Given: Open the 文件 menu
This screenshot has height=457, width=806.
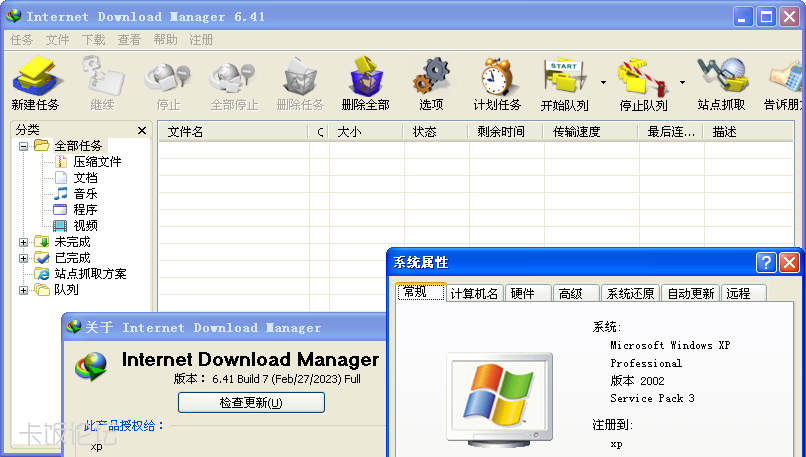Looking at the screenshot, I should click(57, 40).
